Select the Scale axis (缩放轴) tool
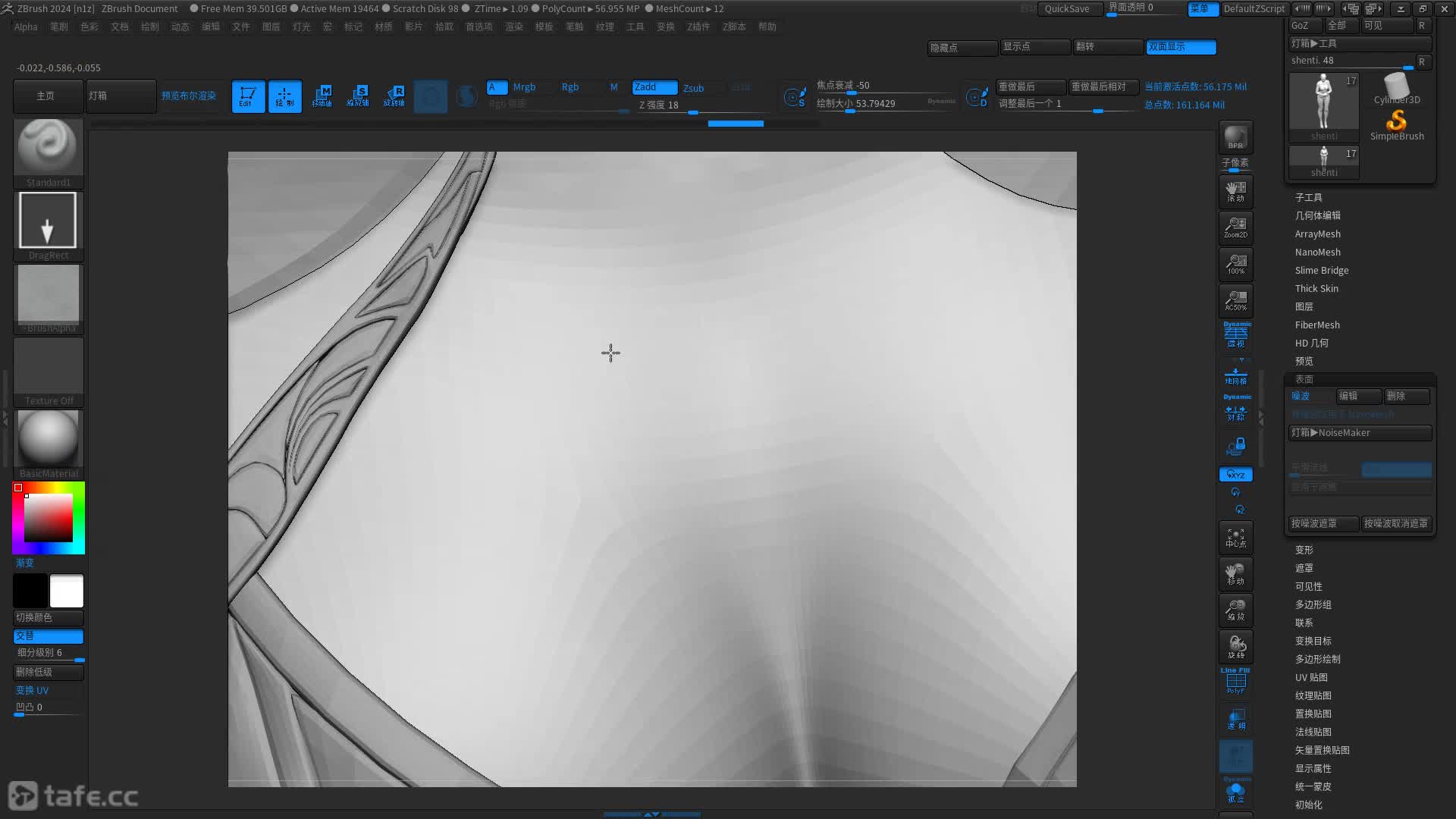The height and width of the screenshot is (819, 1456). (x=358, y=96)
